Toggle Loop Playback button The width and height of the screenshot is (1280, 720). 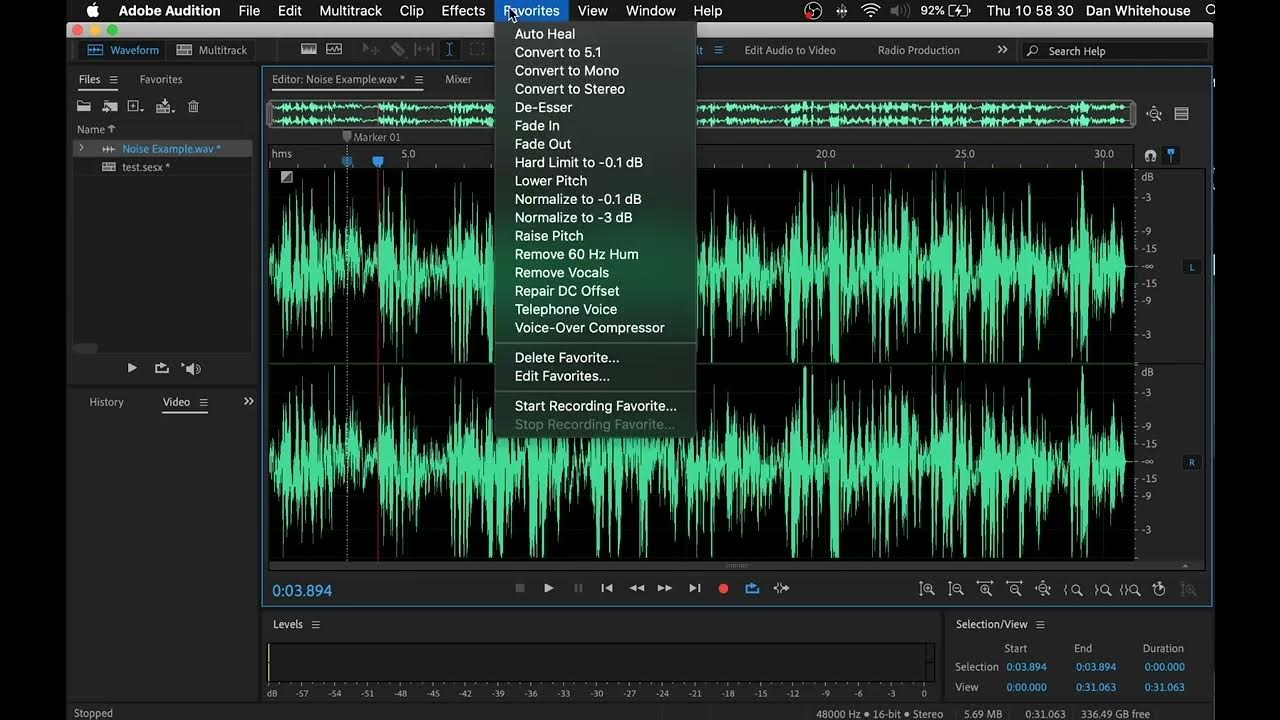pyautogui.click(x=752, y=588)
